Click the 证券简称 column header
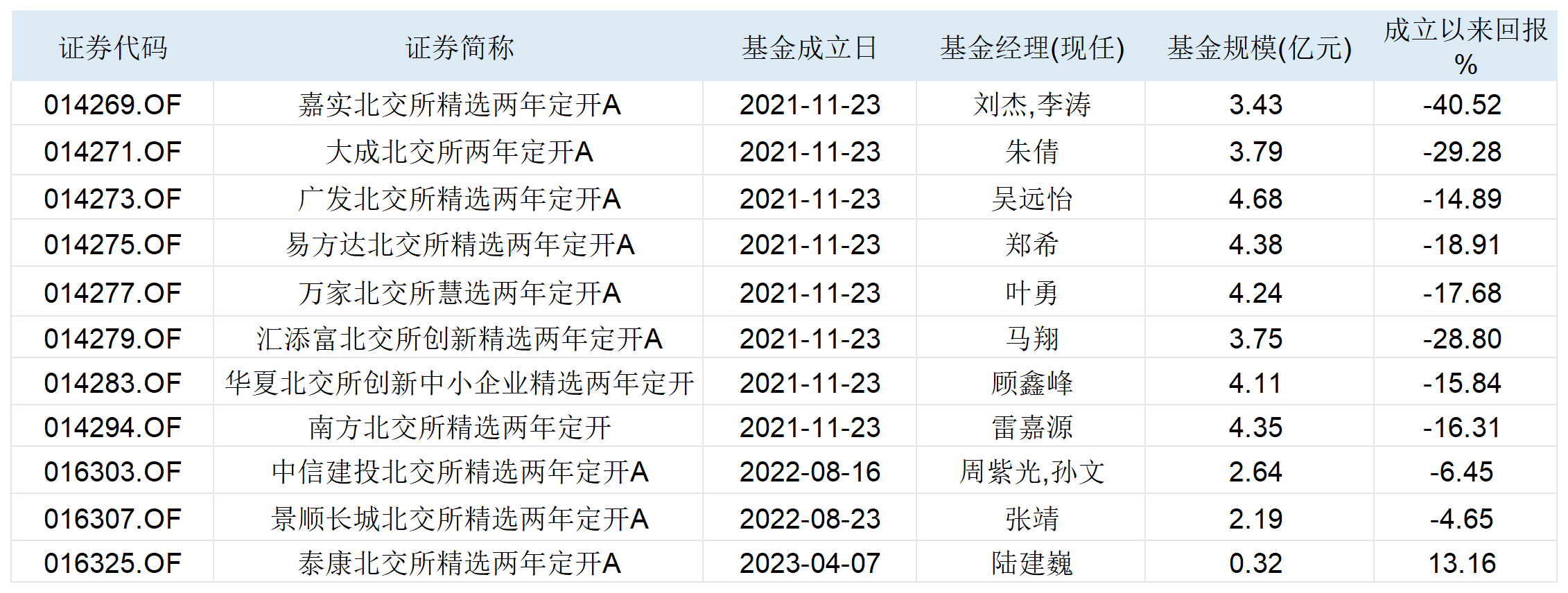The width and height of the screenshot is (1568, 593). pos(460,48)
